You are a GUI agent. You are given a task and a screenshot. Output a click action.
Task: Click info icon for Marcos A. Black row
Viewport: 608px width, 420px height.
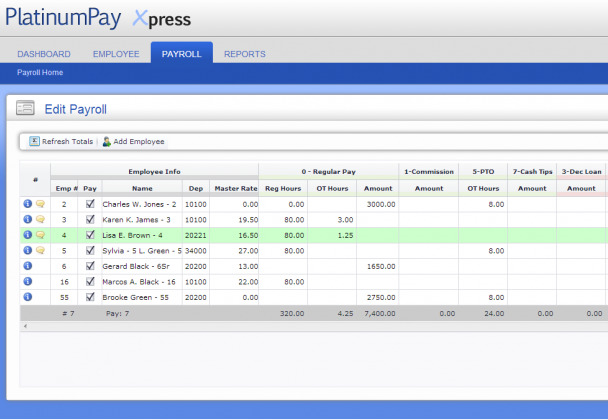click(x=28, y=281)
